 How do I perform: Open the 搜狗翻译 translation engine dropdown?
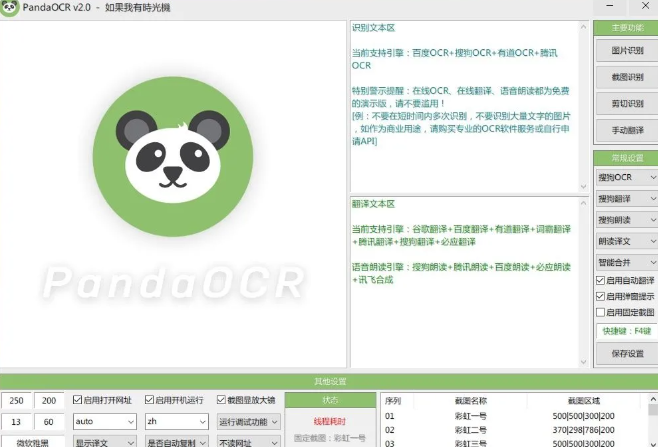point(627,199)
